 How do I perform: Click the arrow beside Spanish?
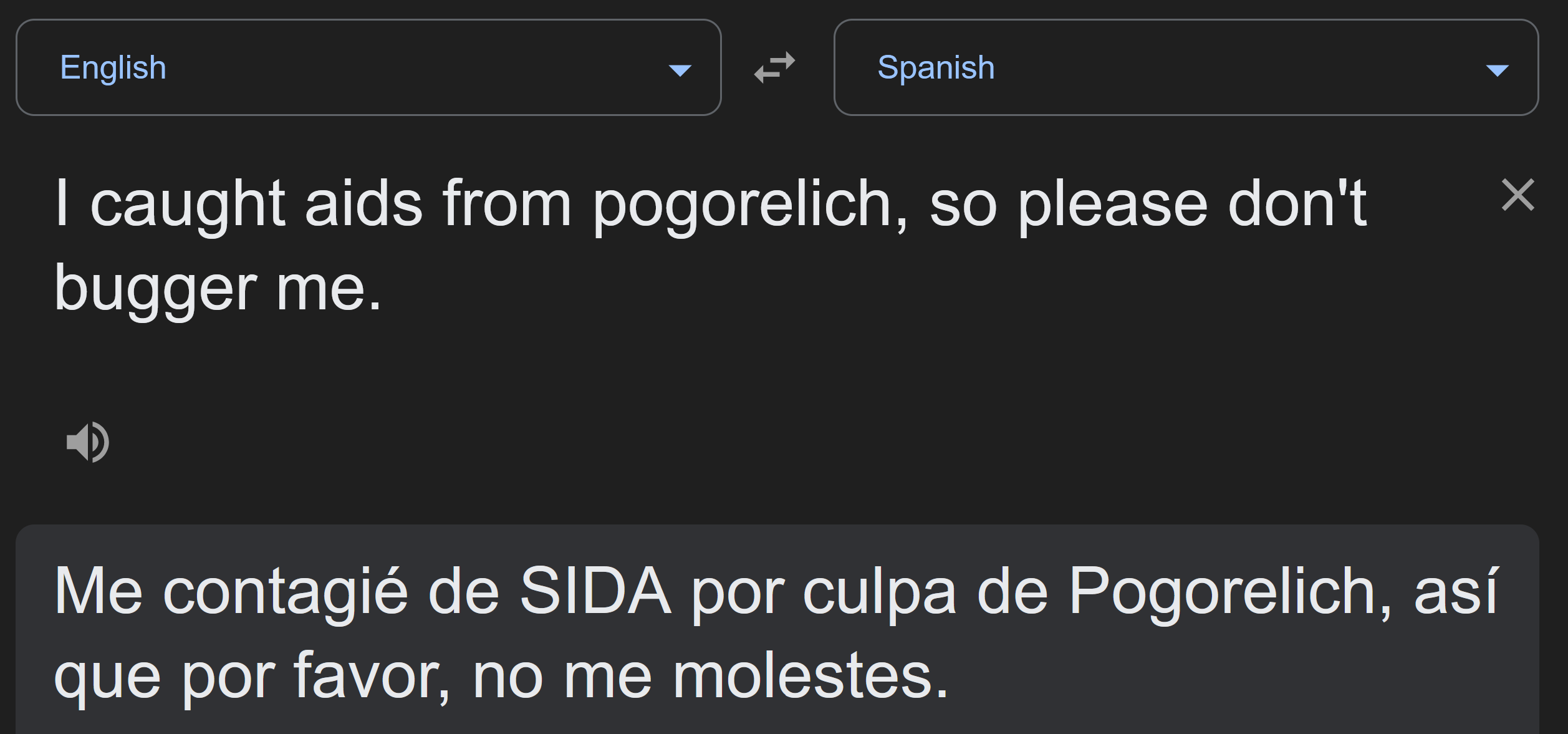[x=1497, y=70]
